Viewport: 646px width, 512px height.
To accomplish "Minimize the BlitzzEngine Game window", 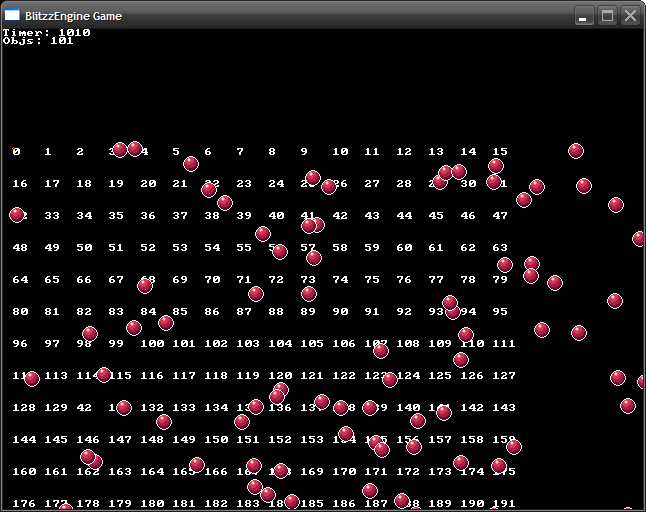I will pos(583,16).
